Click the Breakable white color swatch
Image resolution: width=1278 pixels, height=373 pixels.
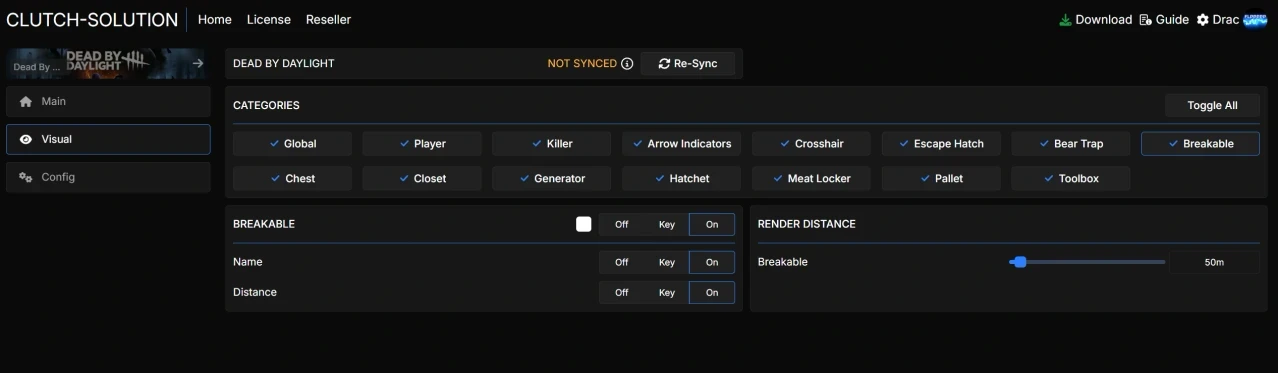pos(584,224)
